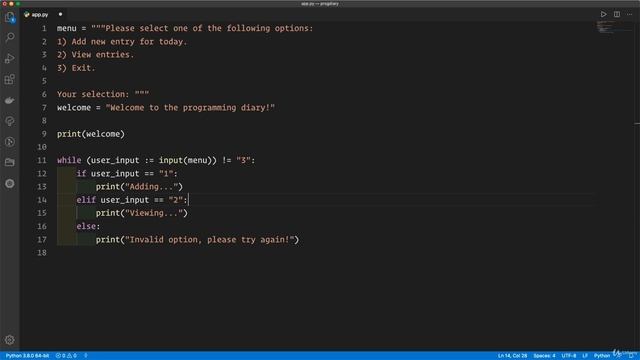Image resolution: width=640 pixels, height=360 pixels.
Task: Click line number 11 in gutter
Action: coord(42,160)
